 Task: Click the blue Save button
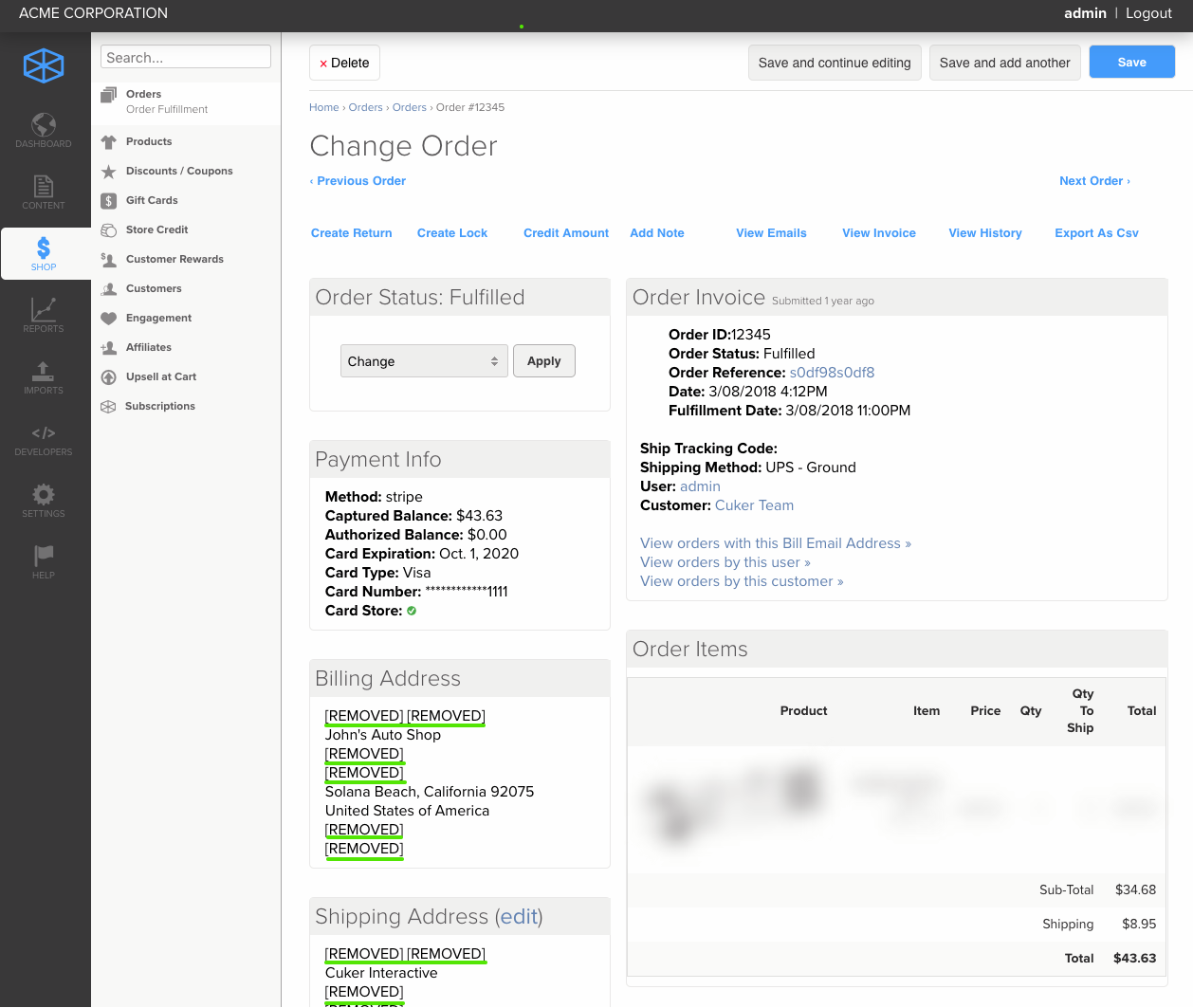point(1132,62)
